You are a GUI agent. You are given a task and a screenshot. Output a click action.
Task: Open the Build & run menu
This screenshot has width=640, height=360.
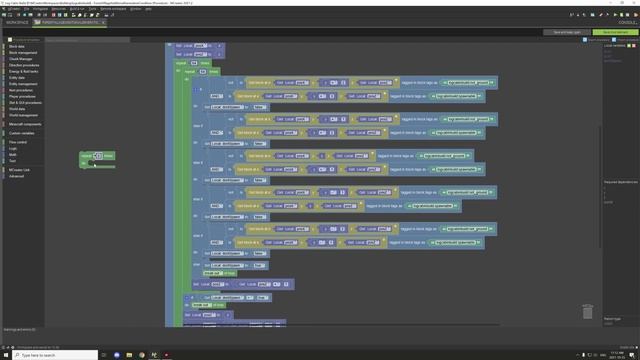pos(77,9)
